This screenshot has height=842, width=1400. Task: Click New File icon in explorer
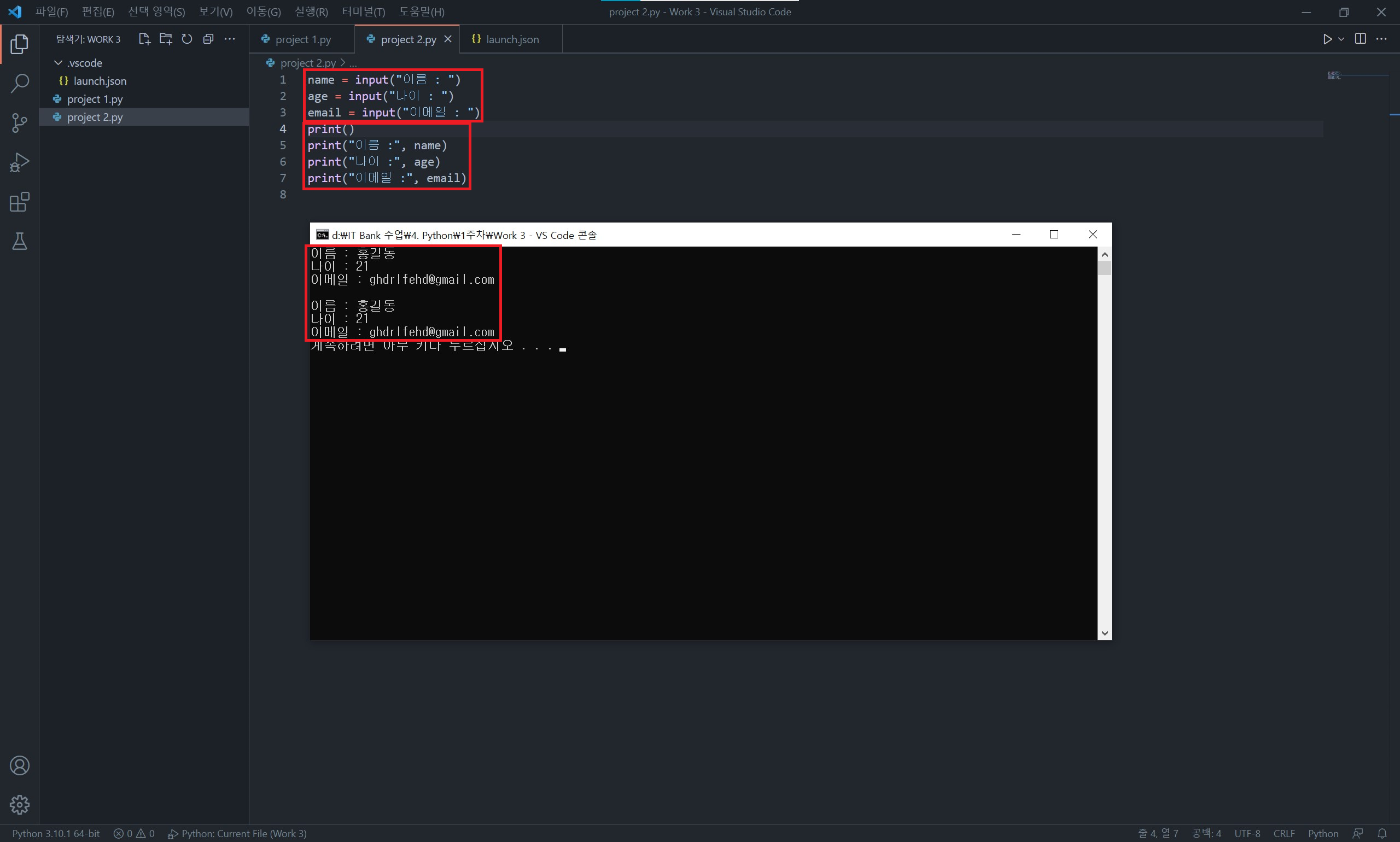click(x=144, y=39)
